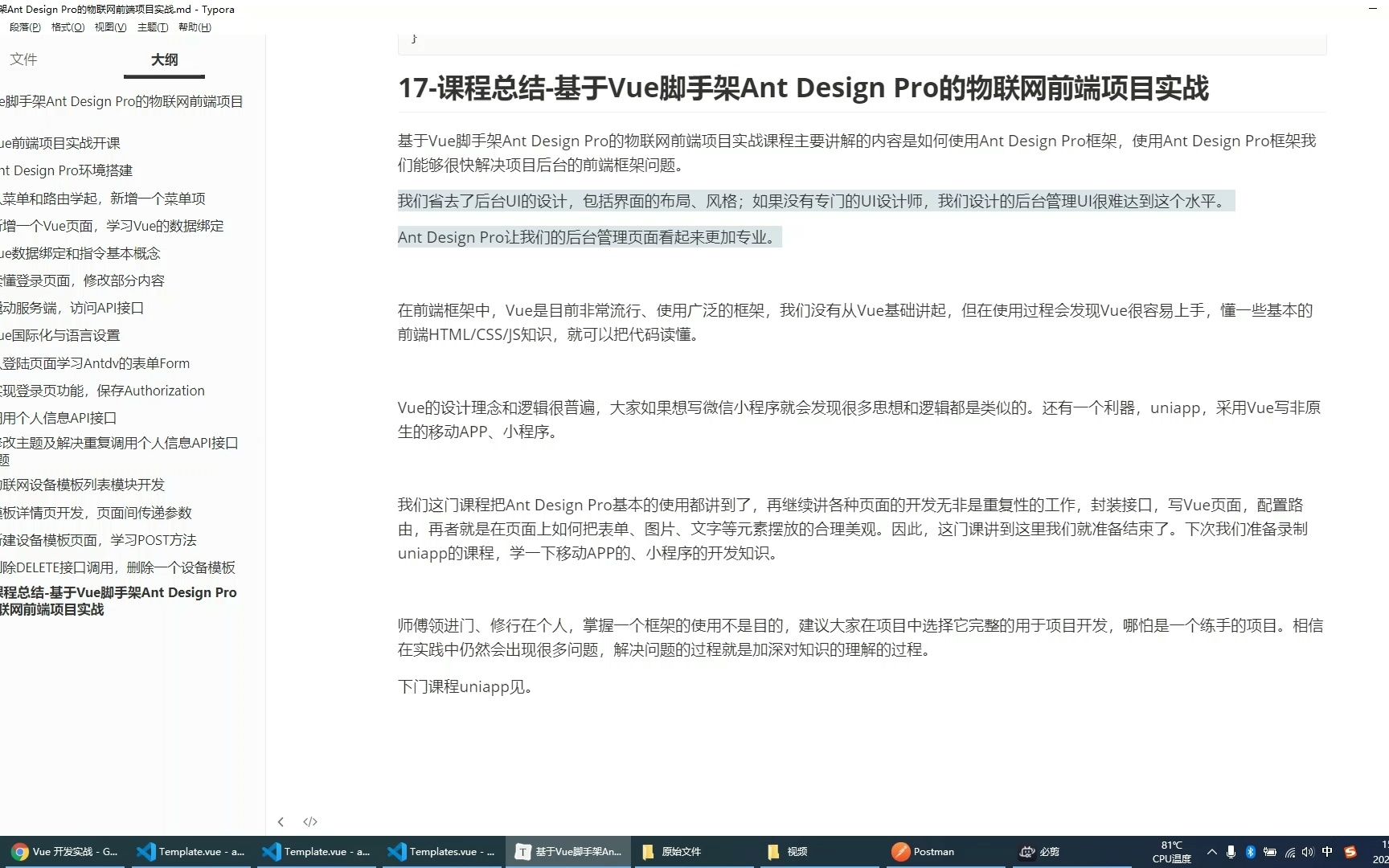Go to outline item 保存Authorization

pos(102,391)
